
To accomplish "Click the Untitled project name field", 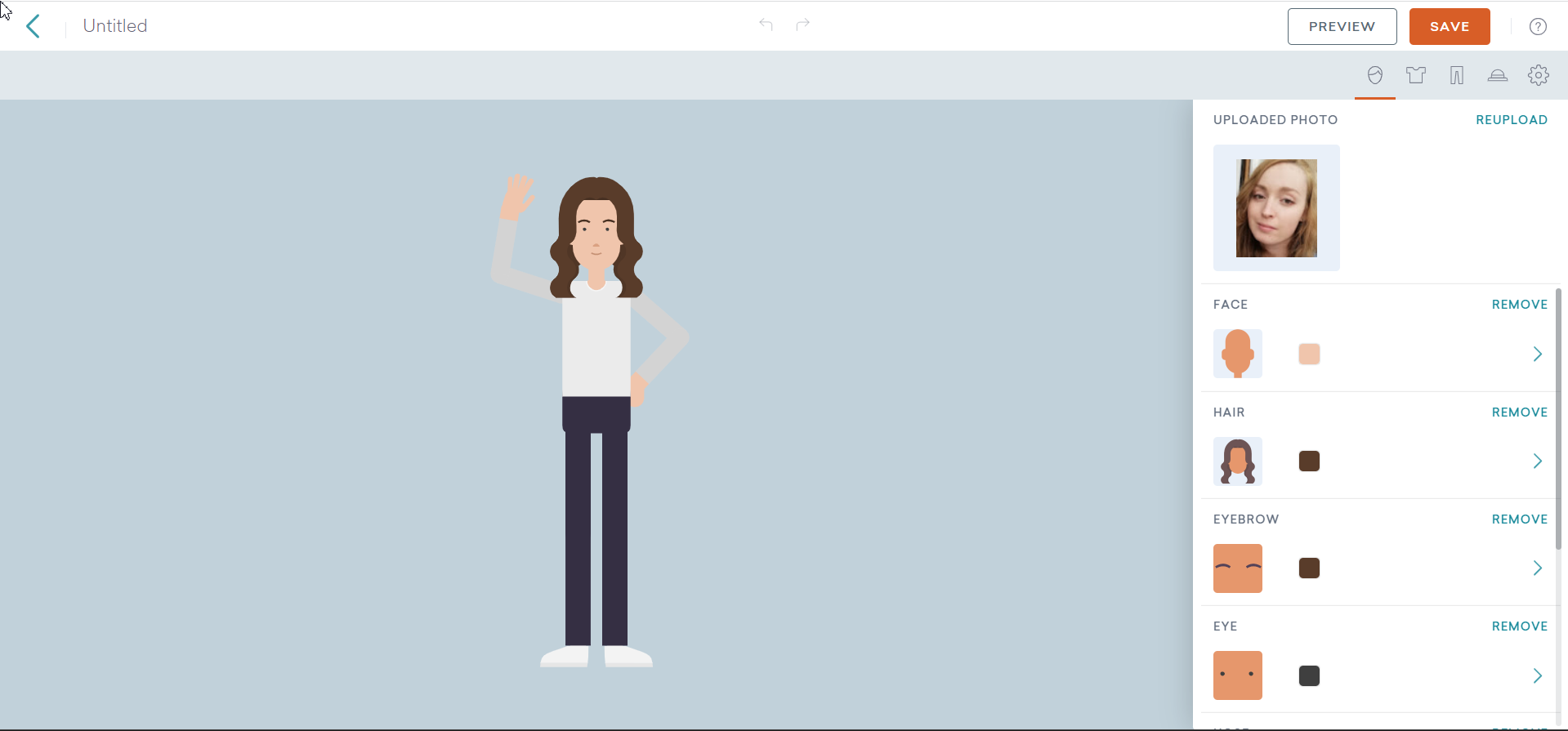I will pos(115,26).
